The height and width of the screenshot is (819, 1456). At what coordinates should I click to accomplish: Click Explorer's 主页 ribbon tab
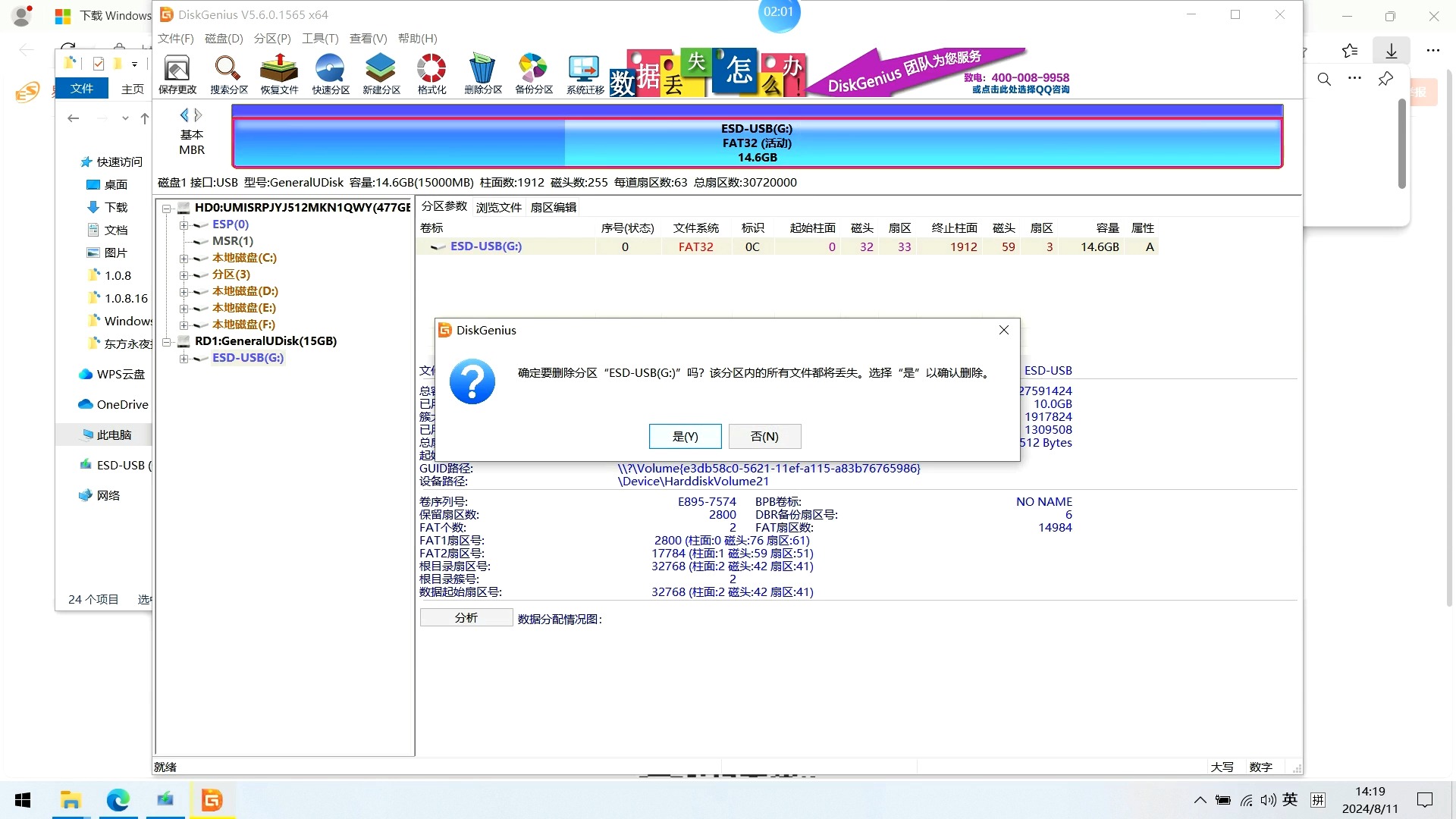point(133,89)
